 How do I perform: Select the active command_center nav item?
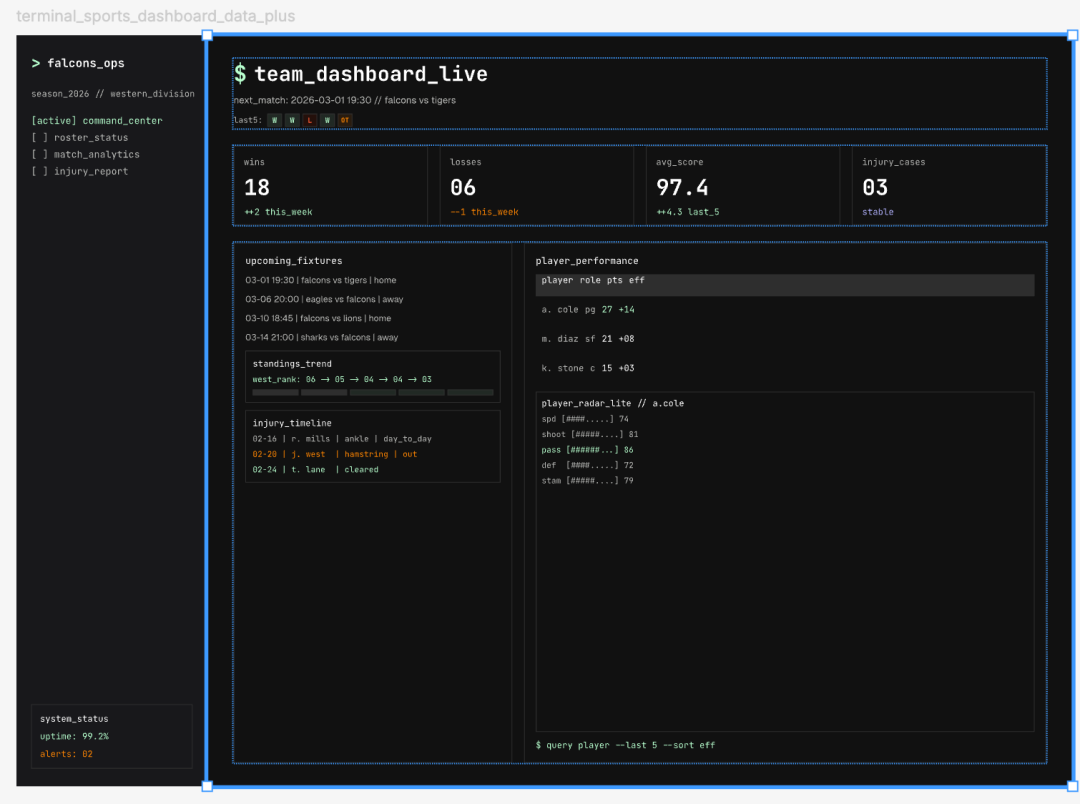pyautogui.click(x=96, y=121)
